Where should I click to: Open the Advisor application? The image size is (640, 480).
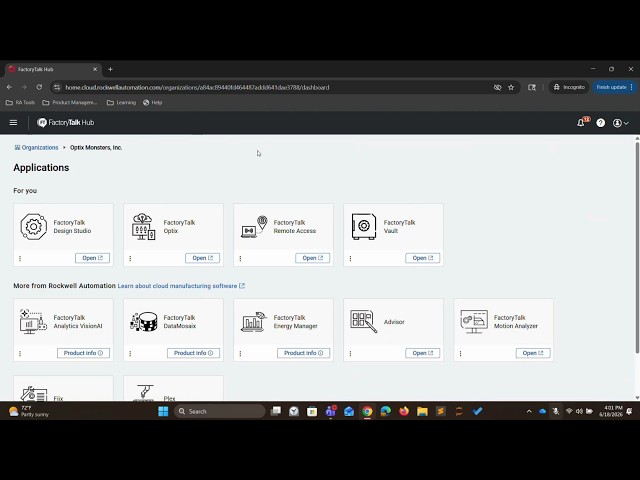tap(422, 353)
